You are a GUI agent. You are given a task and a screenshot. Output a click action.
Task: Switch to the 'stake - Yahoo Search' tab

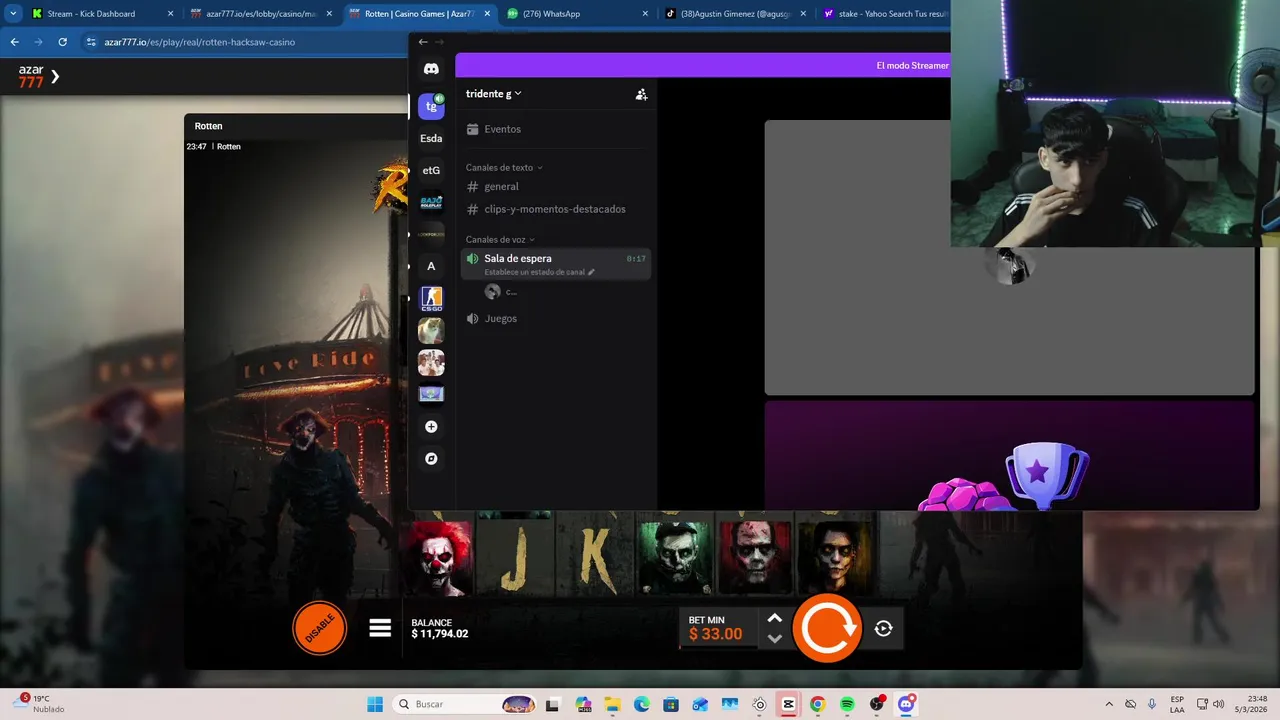tap(886, 14)
